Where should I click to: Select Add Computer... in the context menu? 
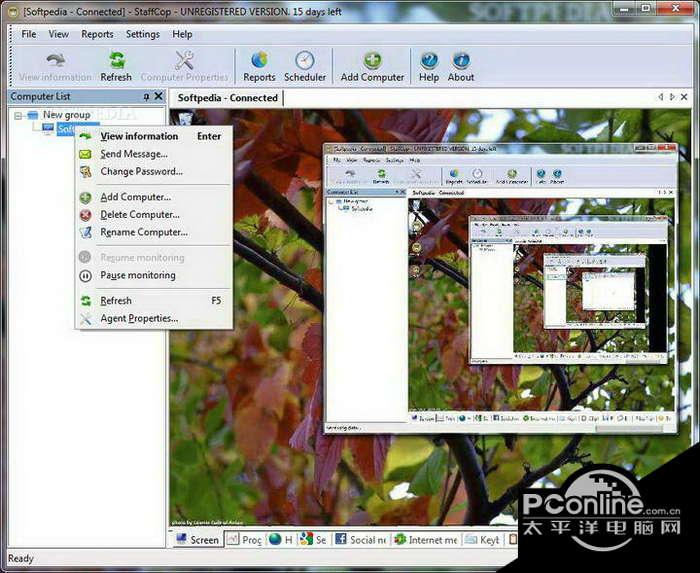[154, 197]
